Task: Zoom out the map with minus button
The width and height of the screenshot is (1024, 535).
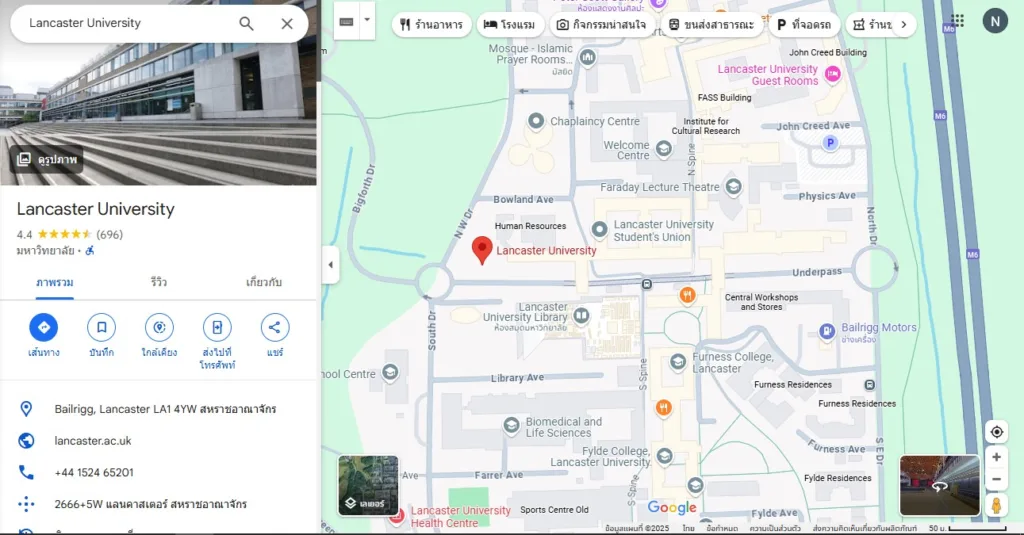Action: click(x=996, y=480)
